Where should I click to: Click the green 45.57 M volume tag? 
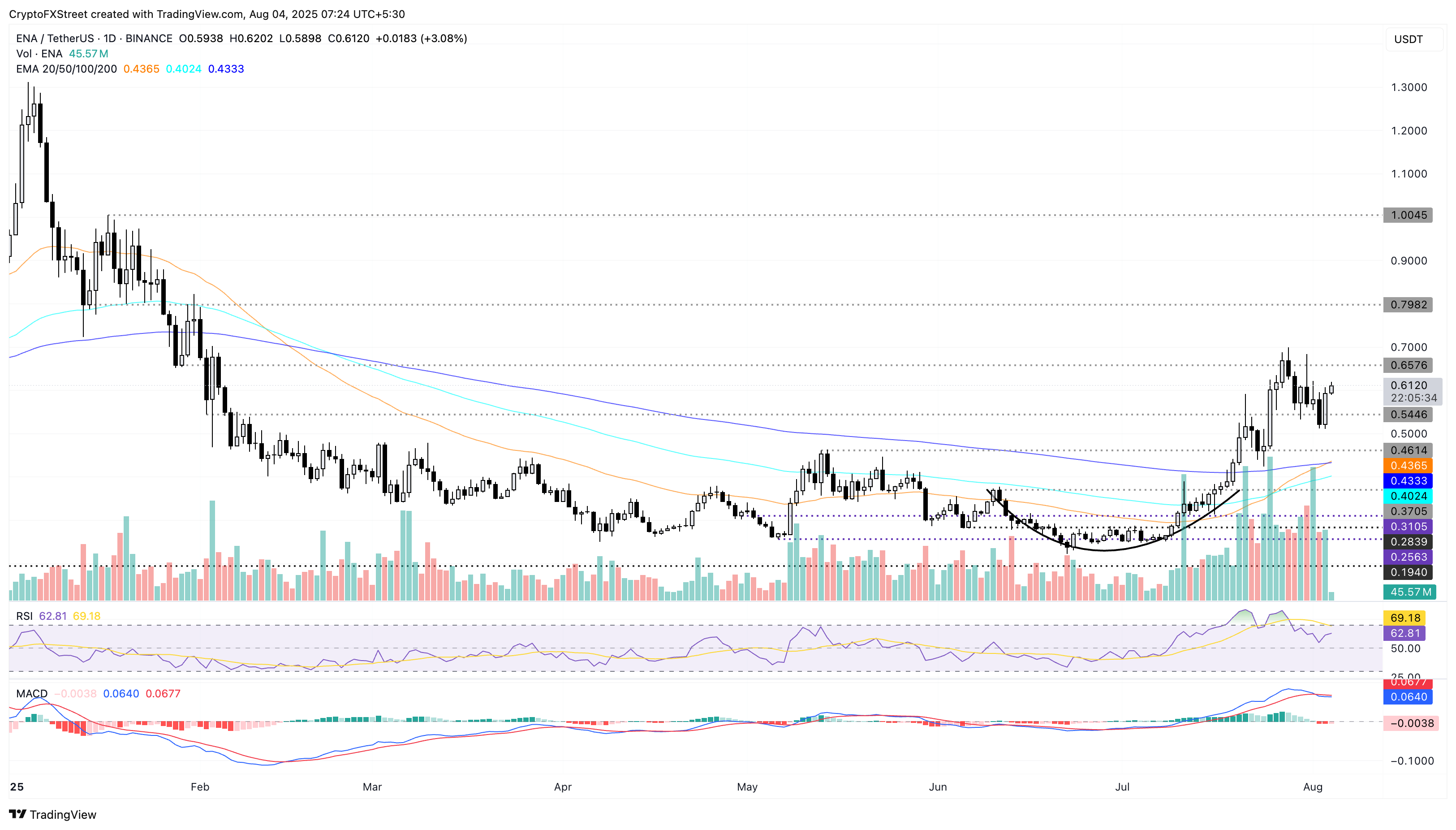click(1409, 592)
